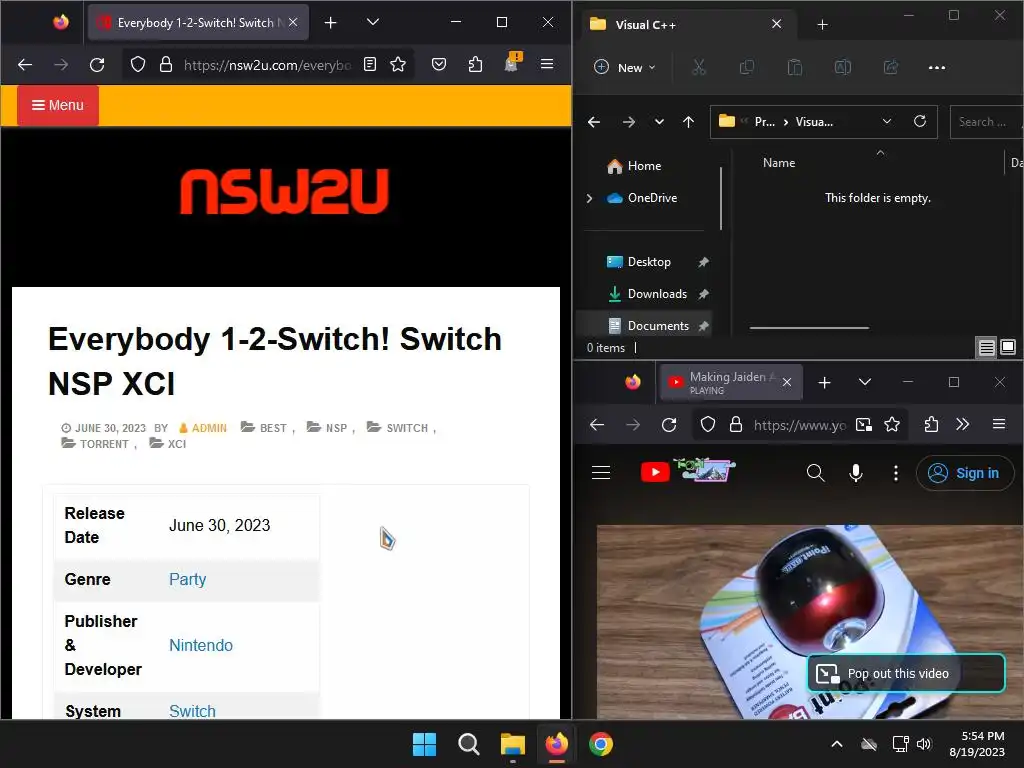Start YouTube voice search with microphone
This screenshot has width=1024, height=768.
pos(856,473)
